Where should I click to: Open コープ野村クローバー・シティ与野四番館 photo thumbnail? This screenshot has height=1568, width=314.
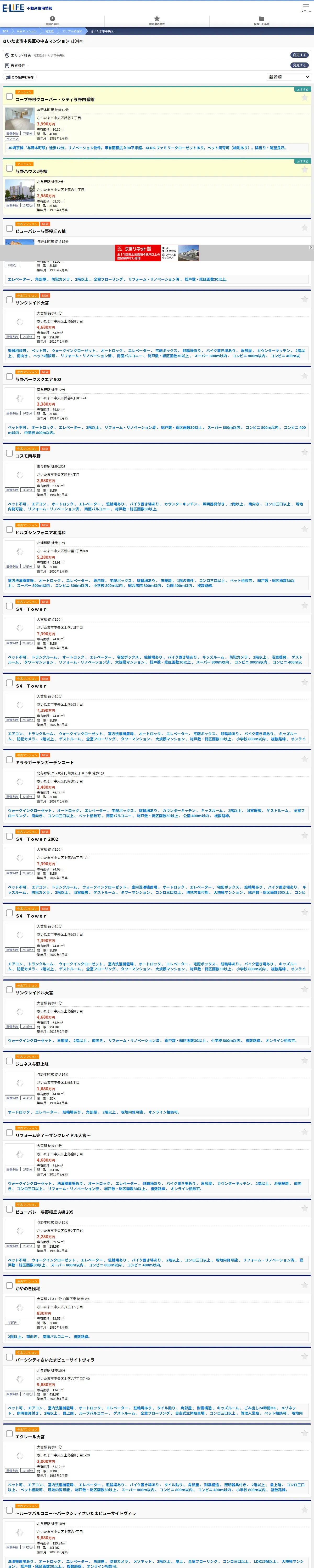pyautogui.click(x=20, y=119)
